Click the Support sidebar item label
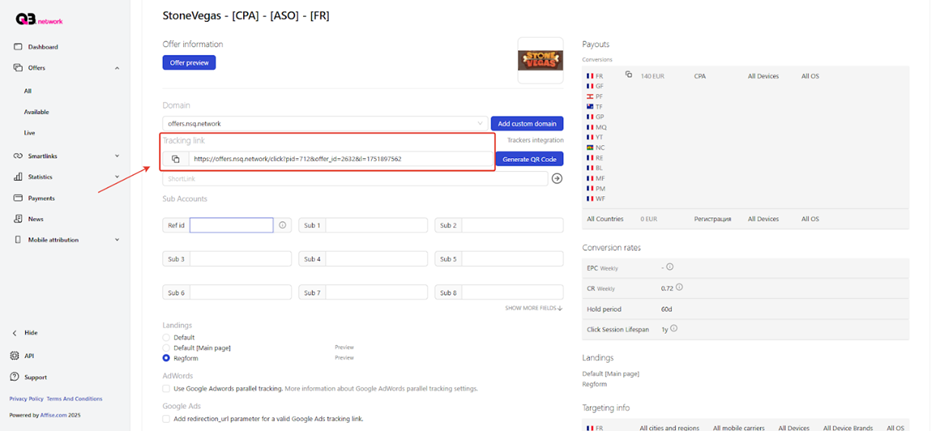This screenshot has width=940, height=431. pos(35,377)
